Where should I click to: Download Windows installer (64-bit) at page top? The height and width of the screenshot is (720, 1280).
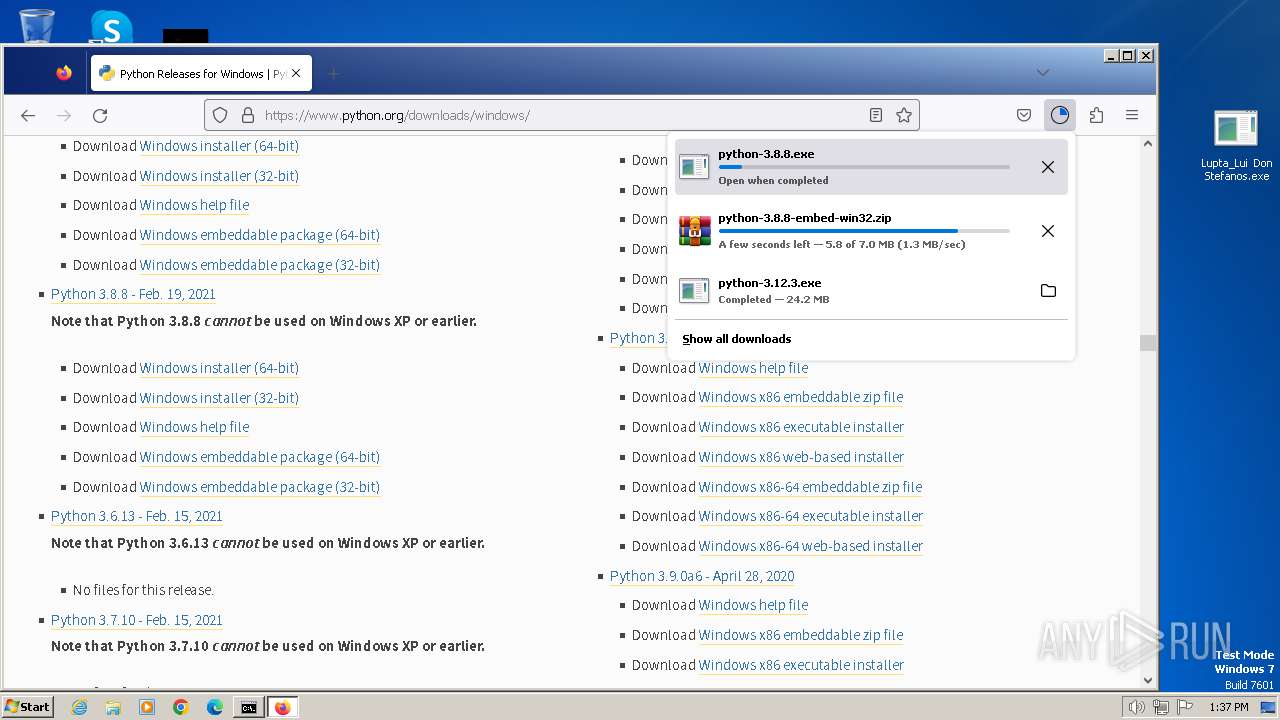coord(219,146)
